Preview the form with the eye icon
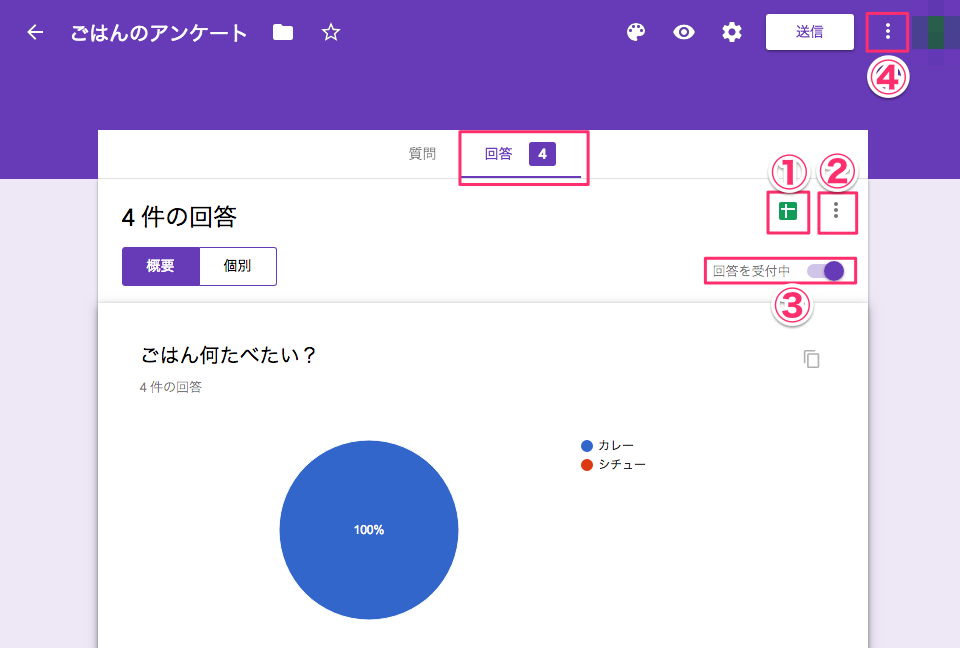This screenshot has height=648, width=960. (683, 32)
